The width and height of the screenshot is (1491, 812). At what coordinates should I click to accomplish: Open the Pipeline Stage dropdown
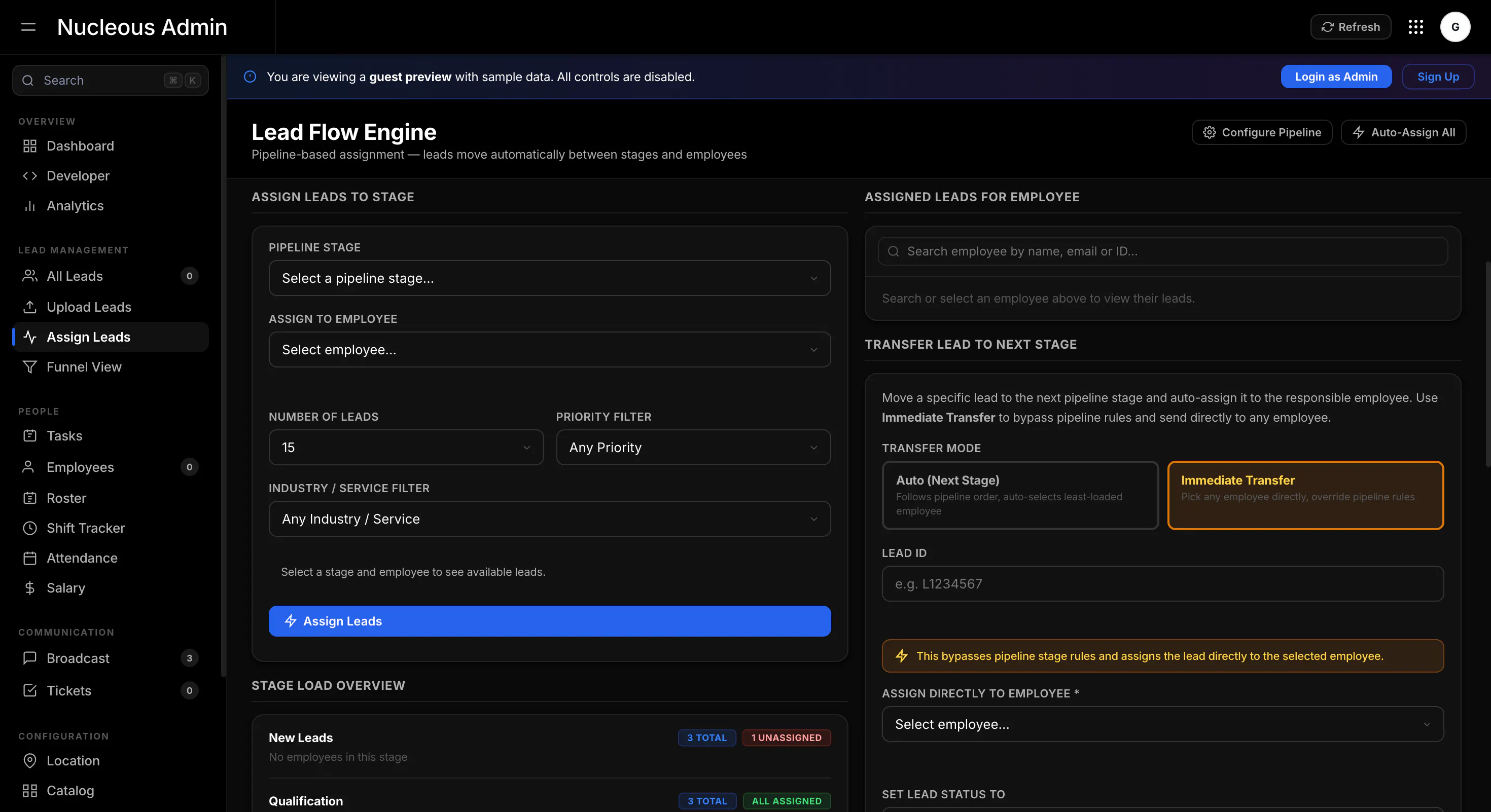549,278
